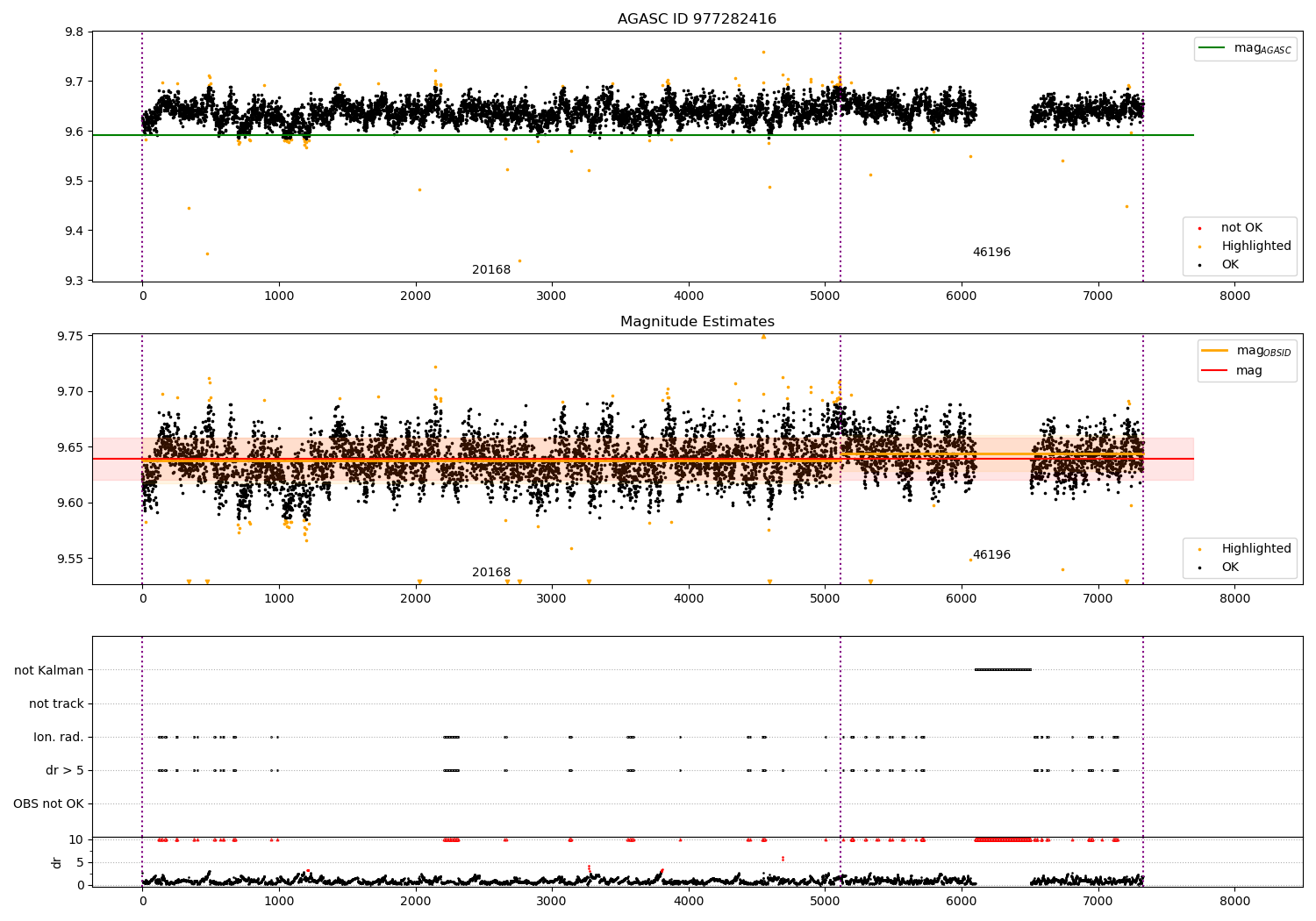Click the 'dr > 5' axis label

(65, 770)
